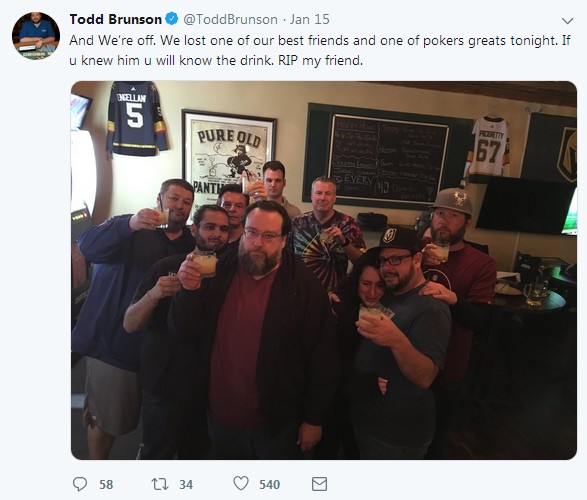Click the blue verified badge next to Todd Brunson
Viewport: 587px width, 500px height.
tap(172, 19)
